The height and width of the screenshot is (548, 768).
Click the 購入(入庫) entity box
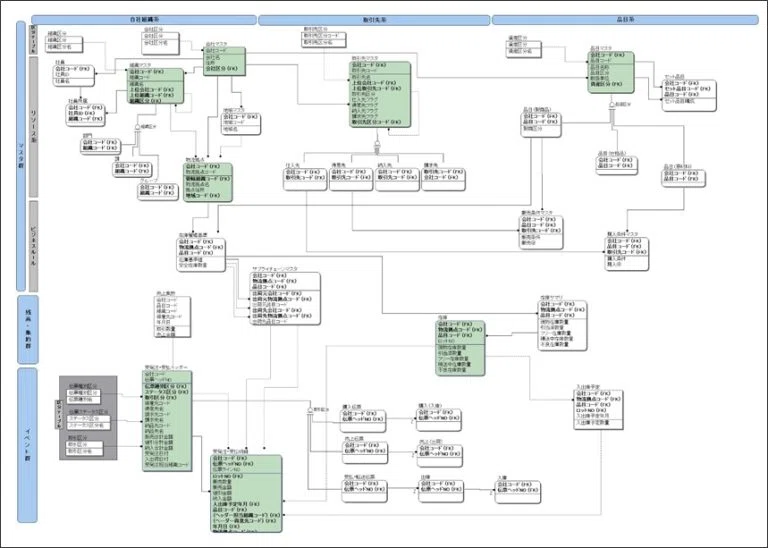[x=438, y=420]
